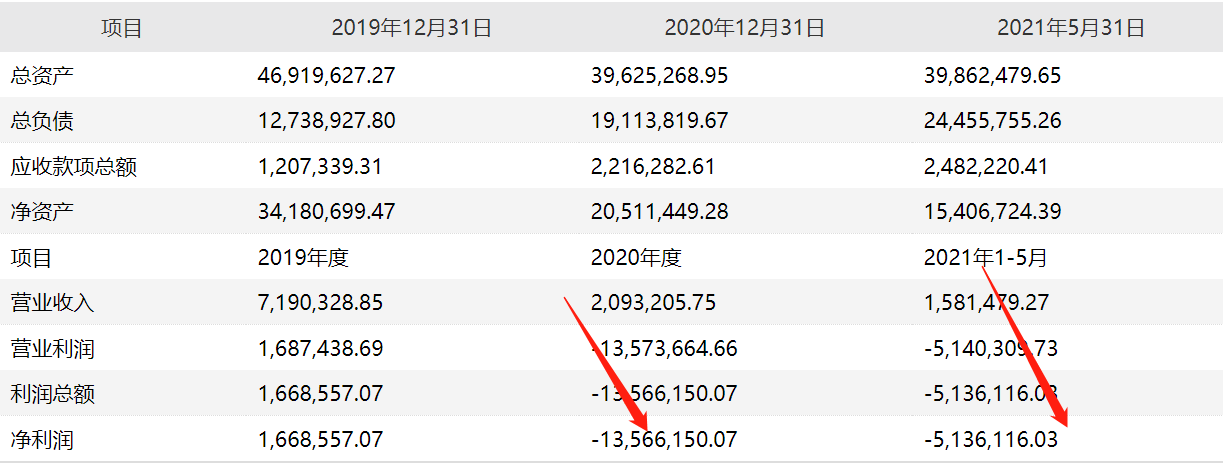The height and width of the screenshot is (467, 1223).
Task: Click the 2021年5月31日 column header
Action: (1070, 28)
